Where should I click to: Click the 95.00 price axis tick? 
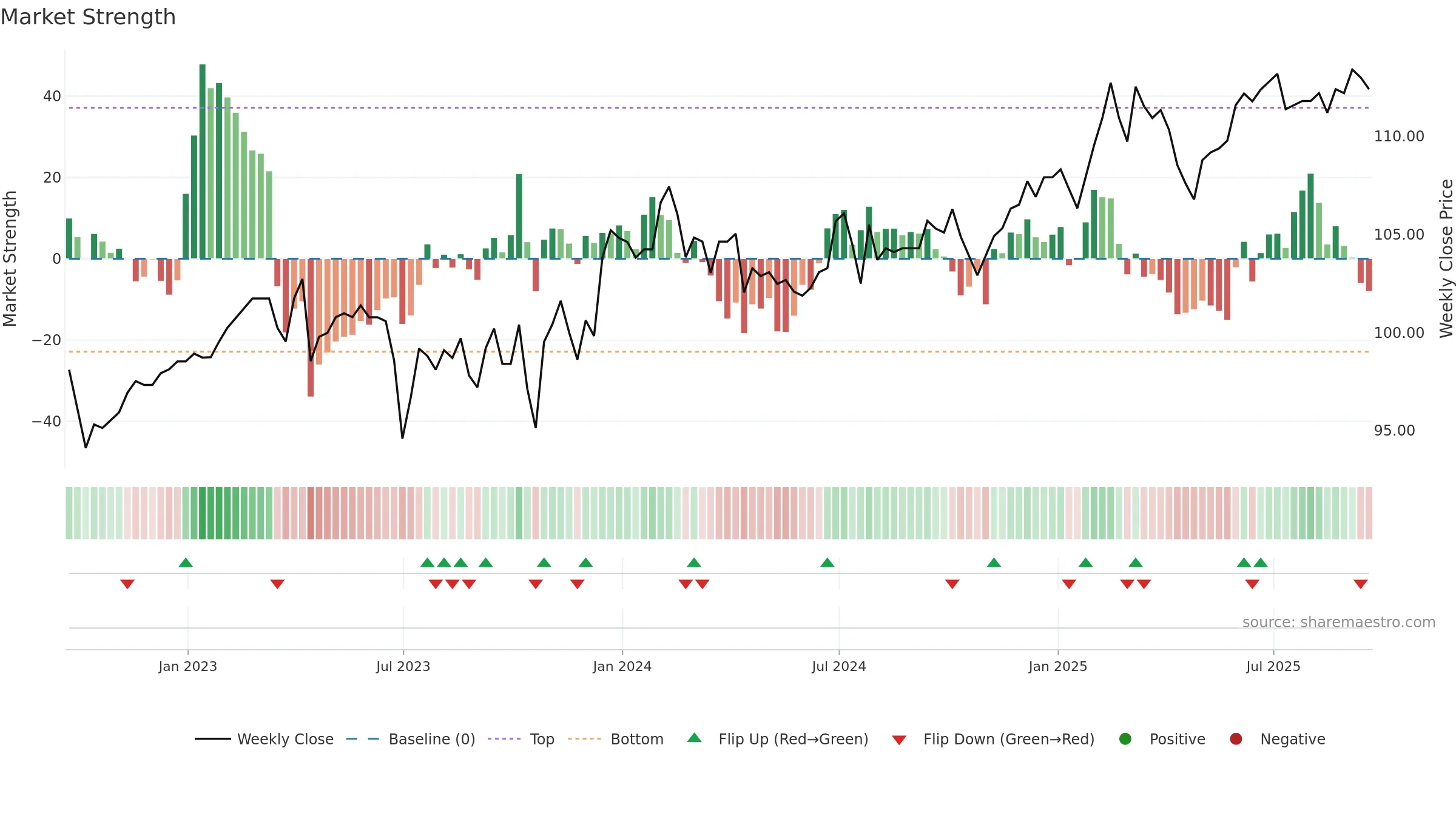1394,430
